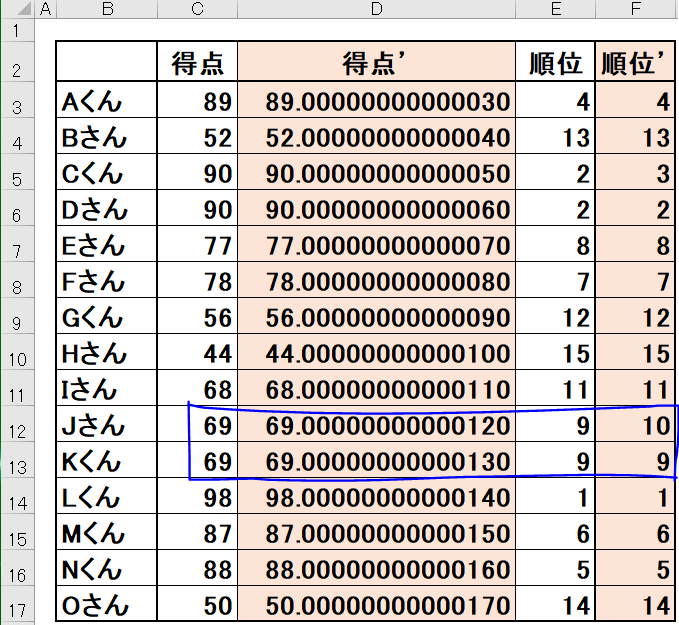Select the Fさん name cell
The image size is (679, 625).
pos(107,279)
